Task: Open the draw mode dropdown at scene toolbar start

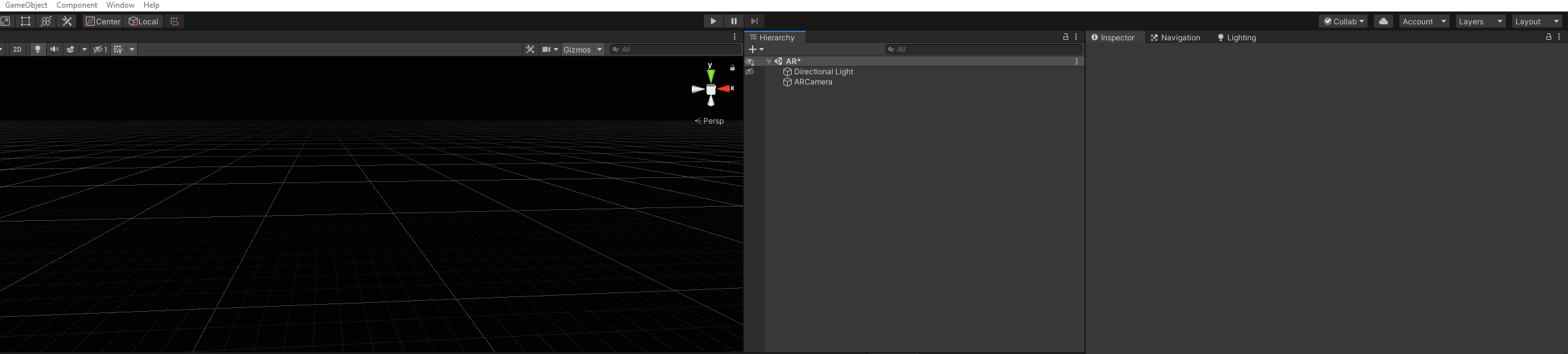Action: 2,49
